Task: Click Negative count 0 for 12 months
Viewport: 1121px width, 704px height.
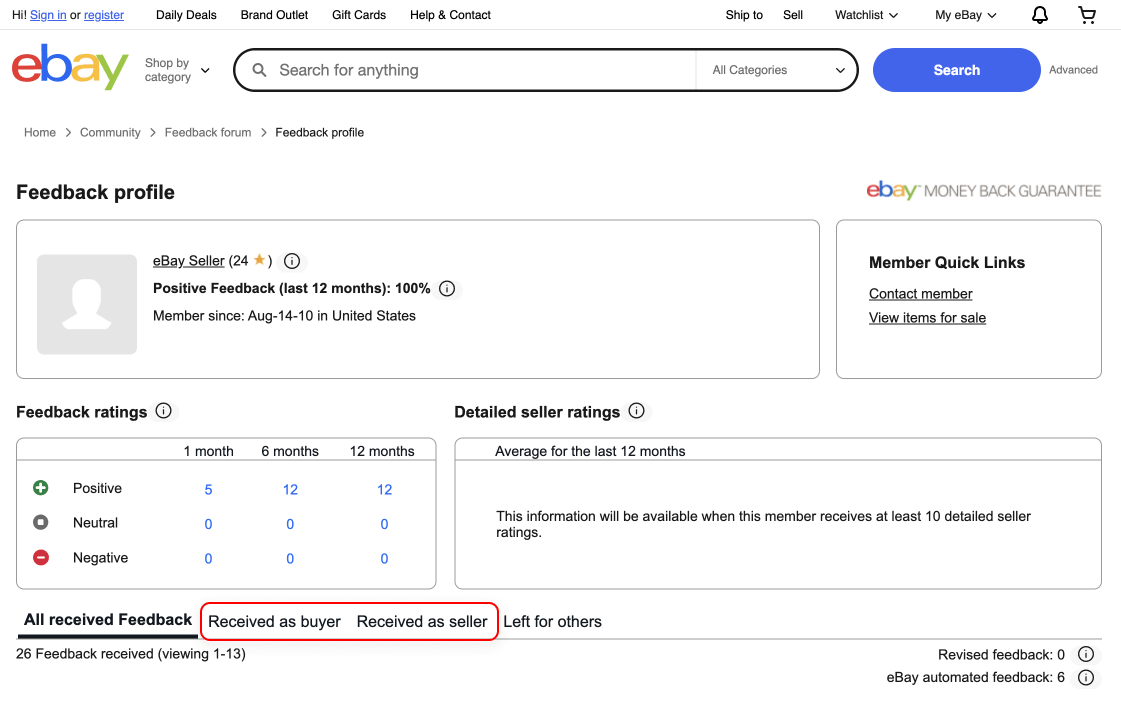Action: 385,558
